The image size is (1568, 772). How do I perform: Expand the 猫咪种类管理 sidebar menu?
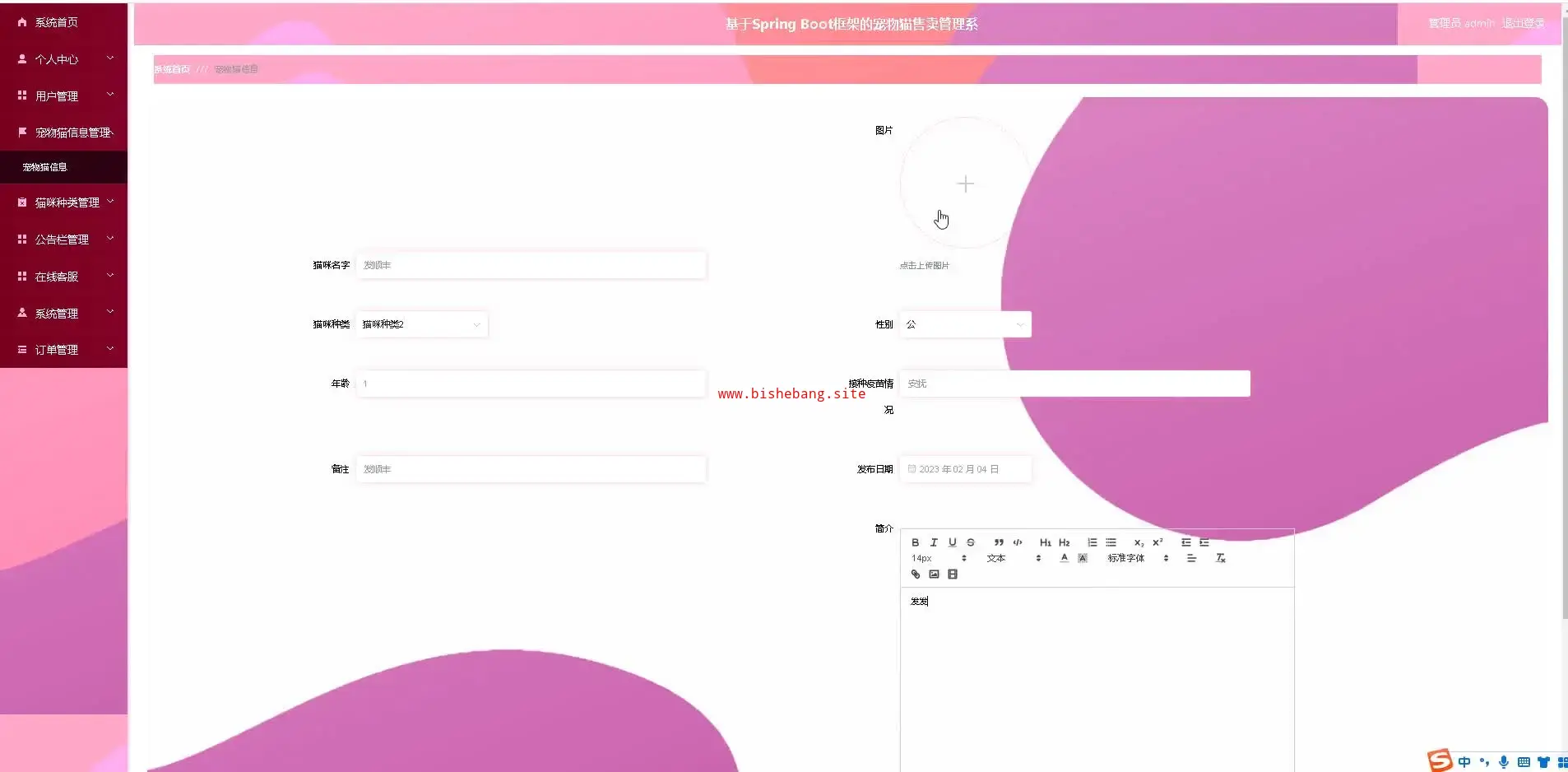(63, 202)
